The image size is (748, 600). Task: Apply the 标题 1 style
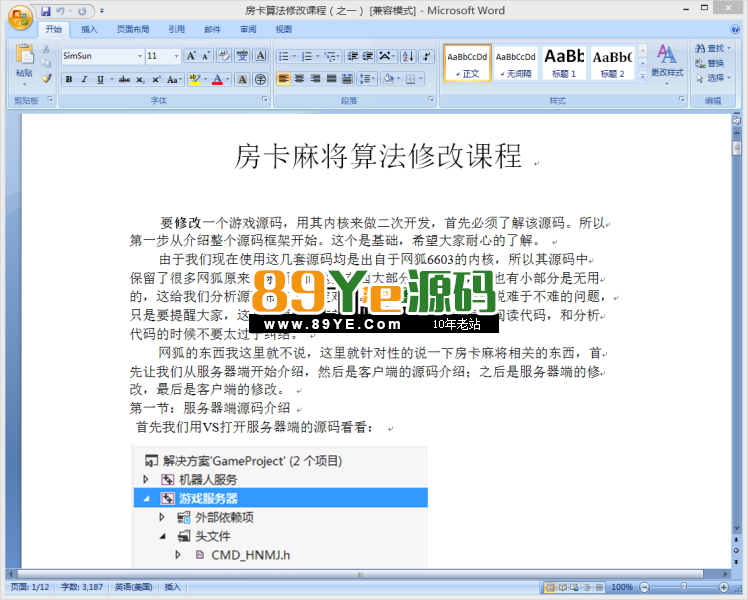coord(564,63)
